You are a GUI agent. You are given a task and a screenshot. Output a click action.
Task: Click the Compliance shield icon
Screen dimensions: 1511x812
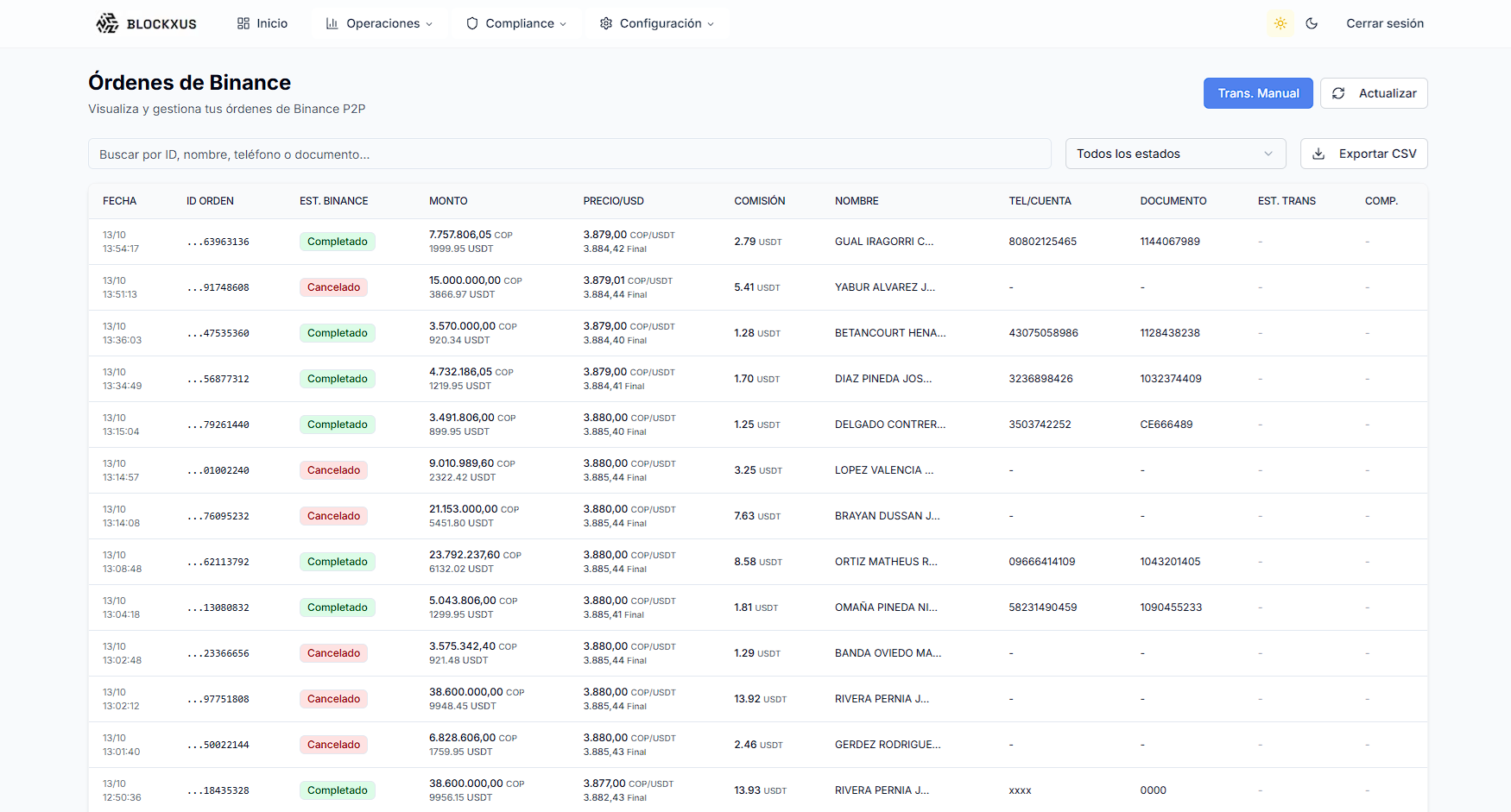472,23
